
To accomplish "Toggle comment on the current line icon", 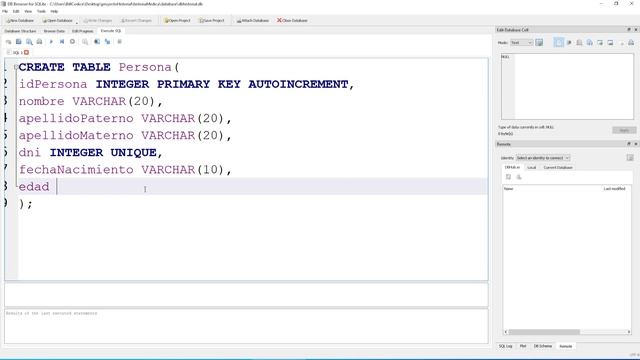I will click(x=120, y=42).
